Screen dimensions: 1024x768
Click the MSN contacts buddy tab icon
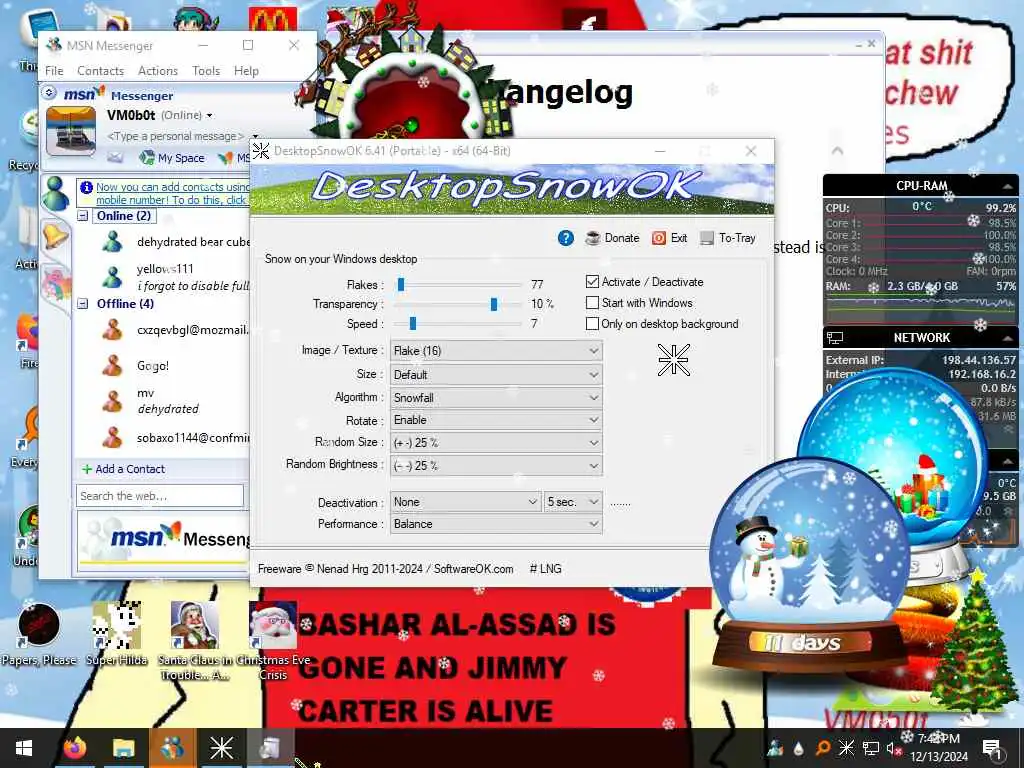pos(56,193)
